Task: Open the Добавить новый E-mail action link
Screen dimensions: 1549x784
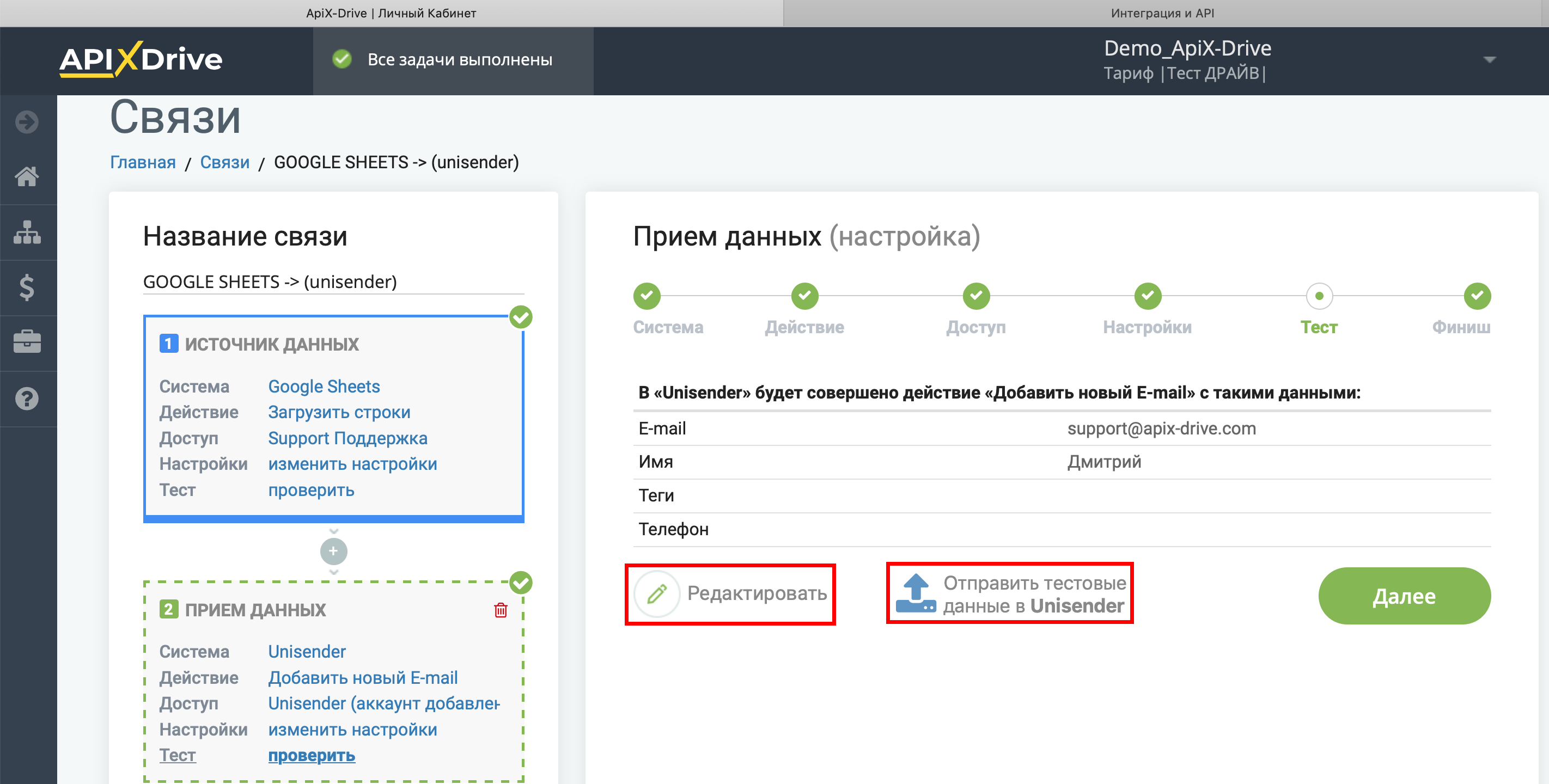Action: [363, 678]
